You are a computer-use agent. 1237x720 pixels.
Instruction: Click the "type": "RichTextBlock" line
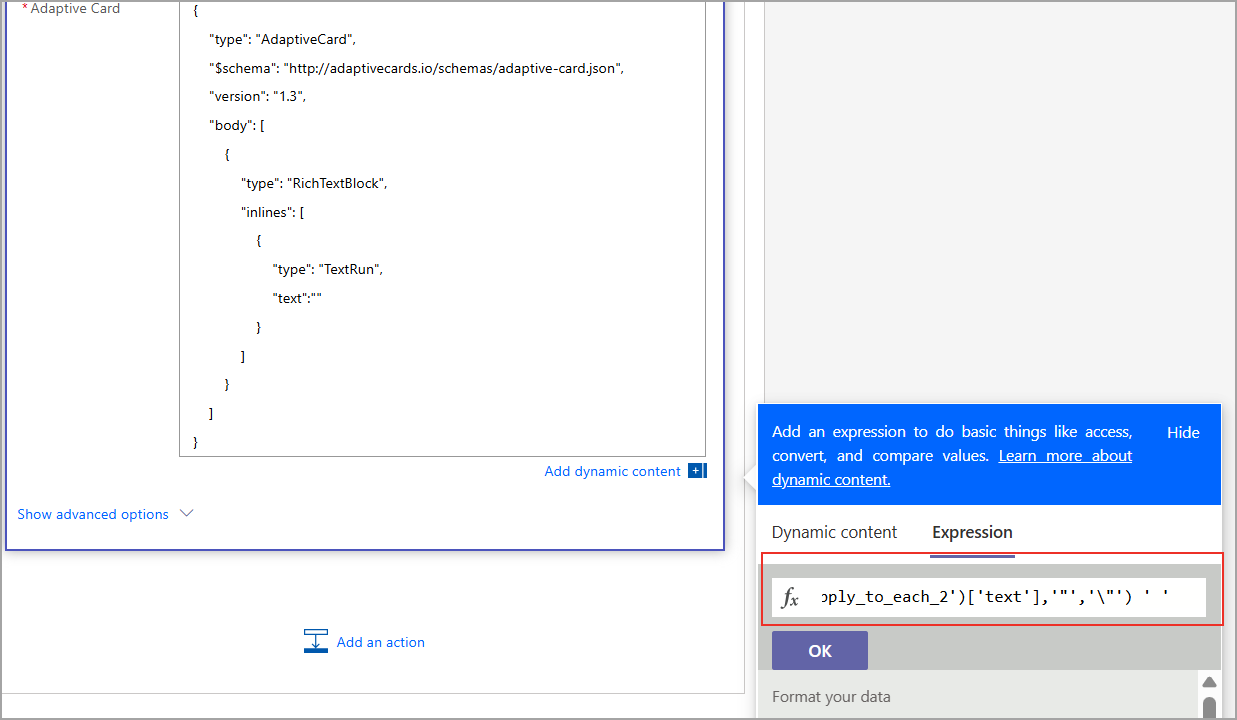pos(313,183)
